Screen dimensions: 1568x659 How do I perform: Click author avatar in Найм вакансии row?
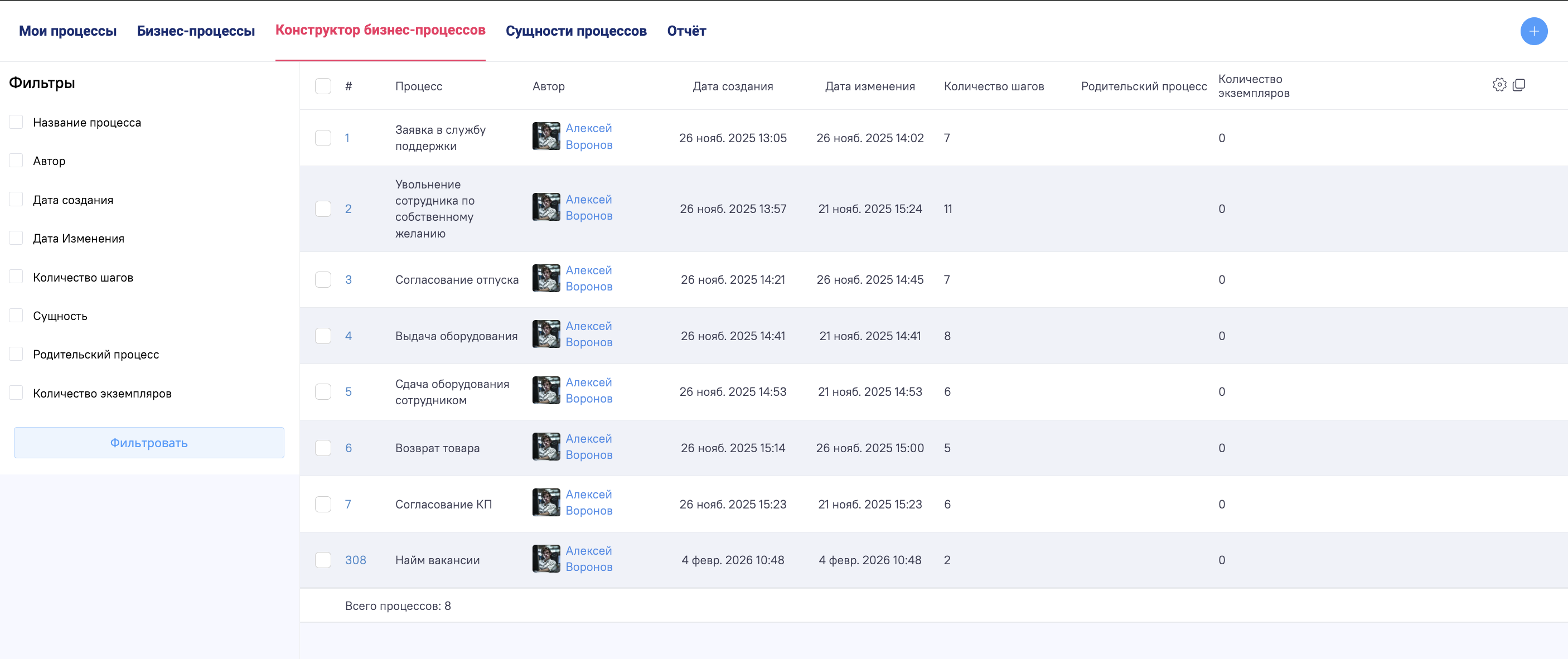546,559
